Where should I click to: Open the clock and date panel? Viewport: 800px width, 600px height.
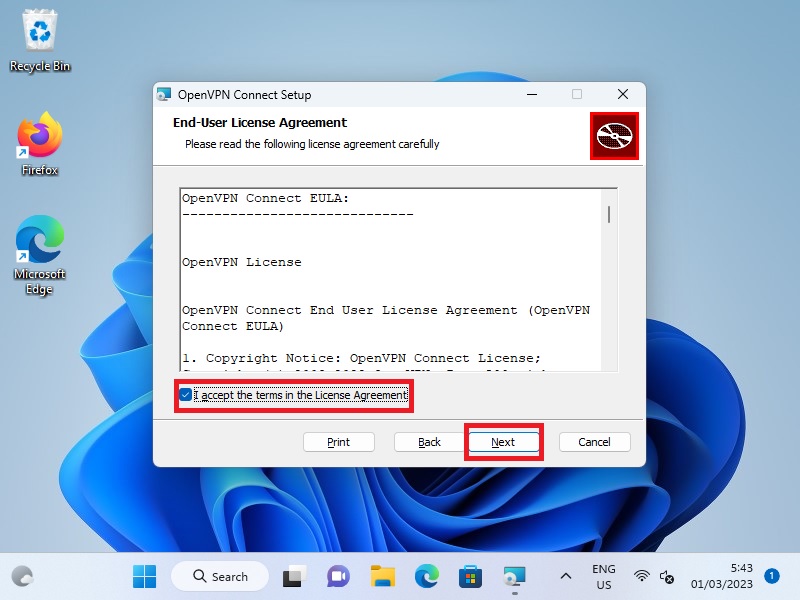click(x=721, y=576)
